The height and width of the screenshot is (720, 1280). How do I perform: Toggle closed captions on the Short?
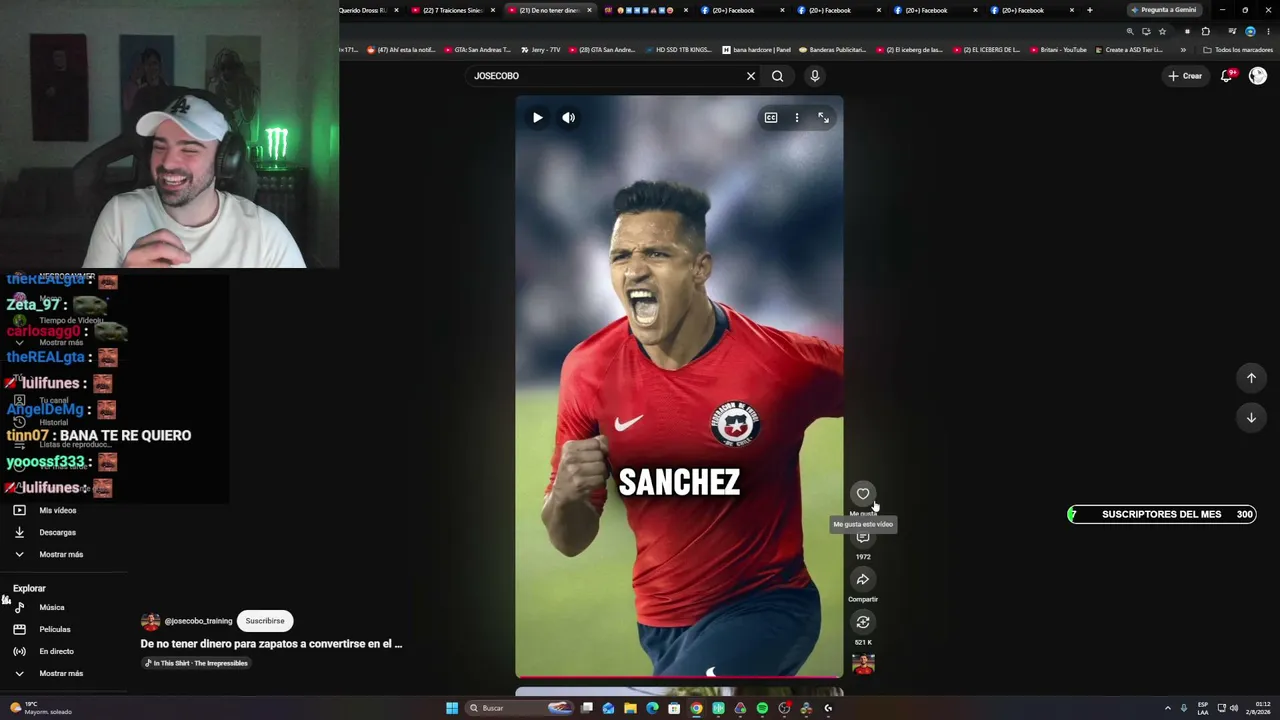[771, 118]
